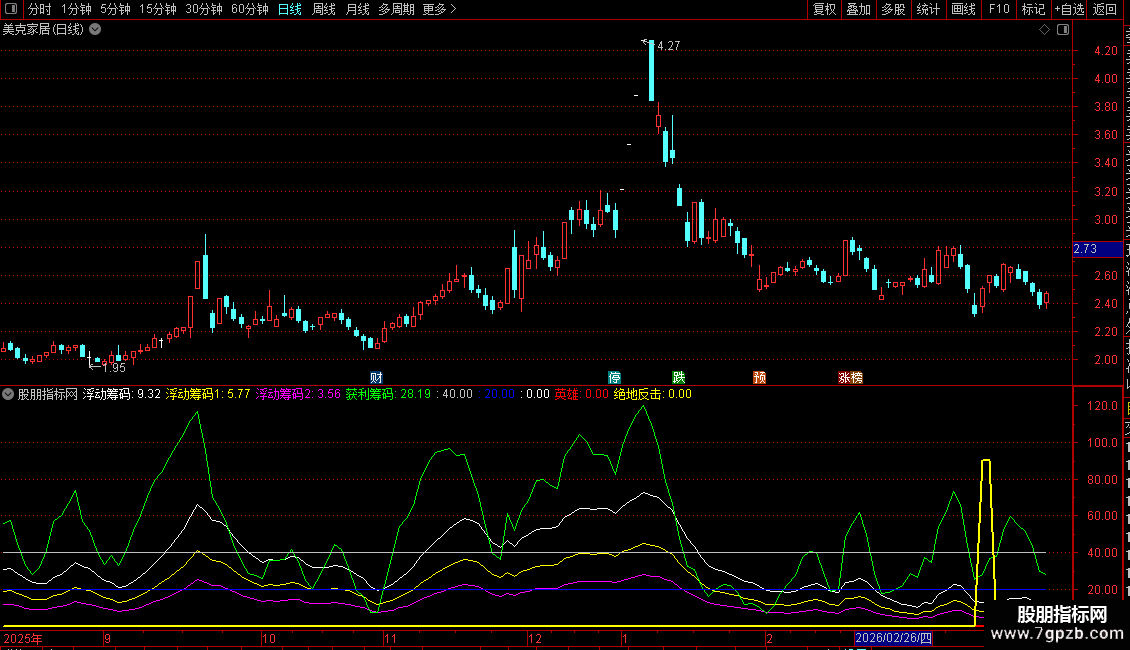Toggle the 叠加 overlay option

click(x=858, y=10)
